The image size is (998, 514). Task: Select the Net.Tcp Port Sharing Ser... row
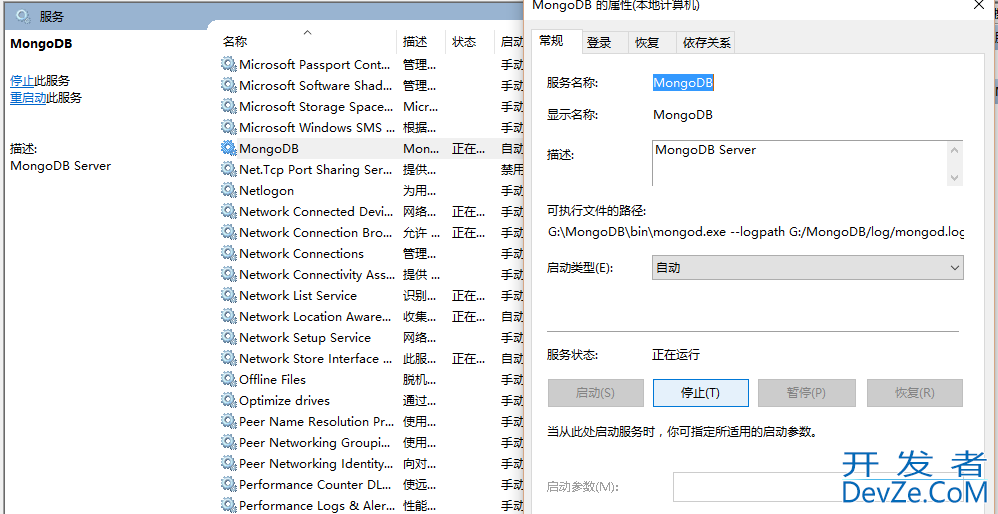[372, 169]
